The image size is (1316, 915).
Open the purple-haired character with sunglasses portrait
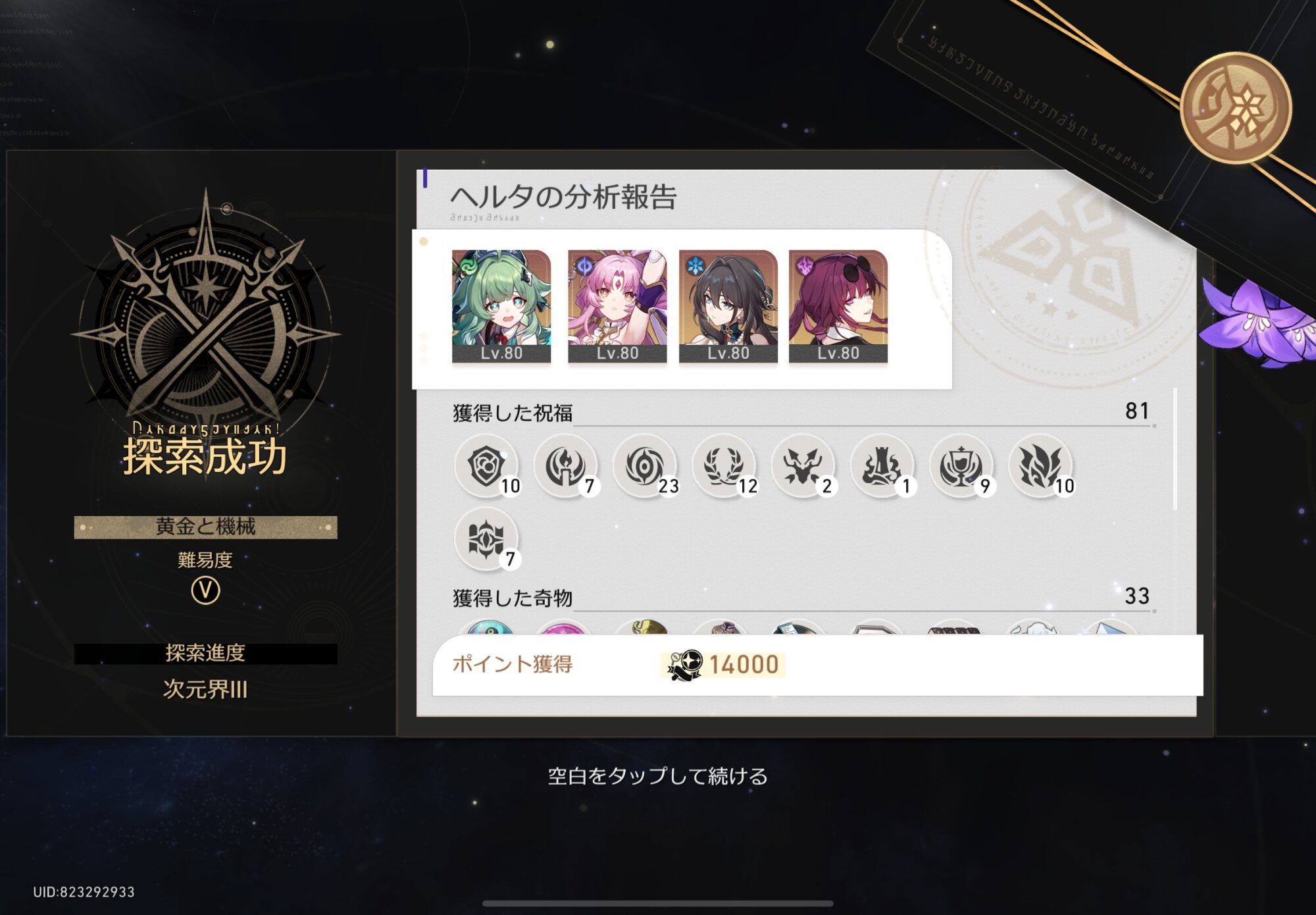[838, 306]
